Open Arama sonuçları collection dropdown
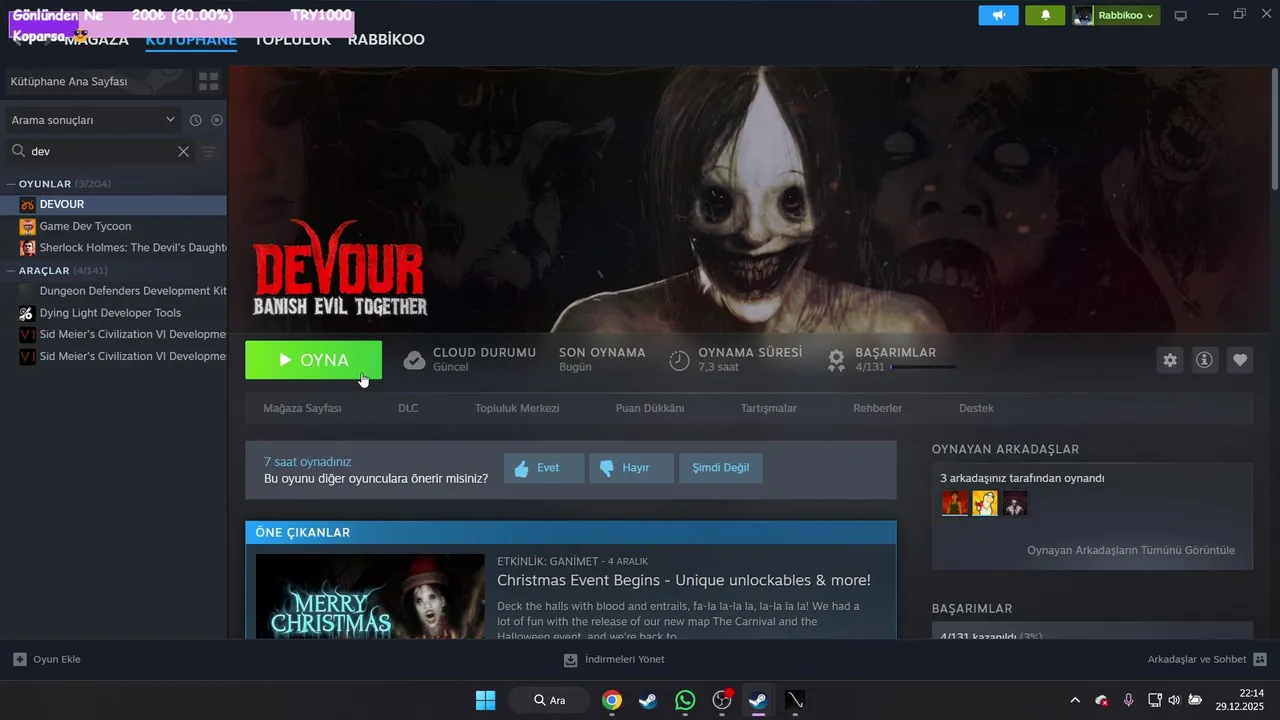The height and width of the screenshot is (720, 1280). [x=93, y=120]
